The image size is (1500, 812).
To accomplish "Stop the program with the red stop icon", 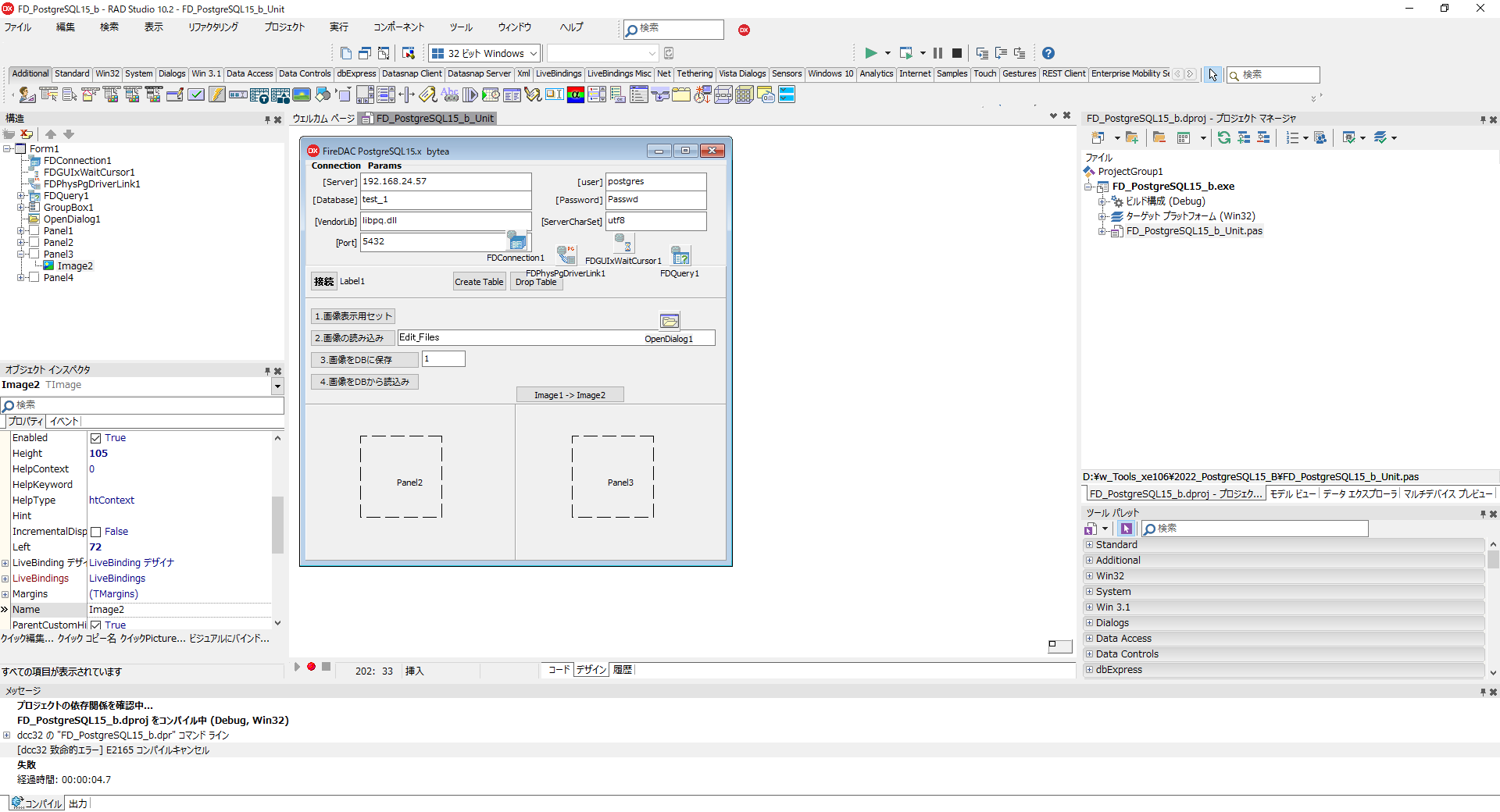I will 957,53.
